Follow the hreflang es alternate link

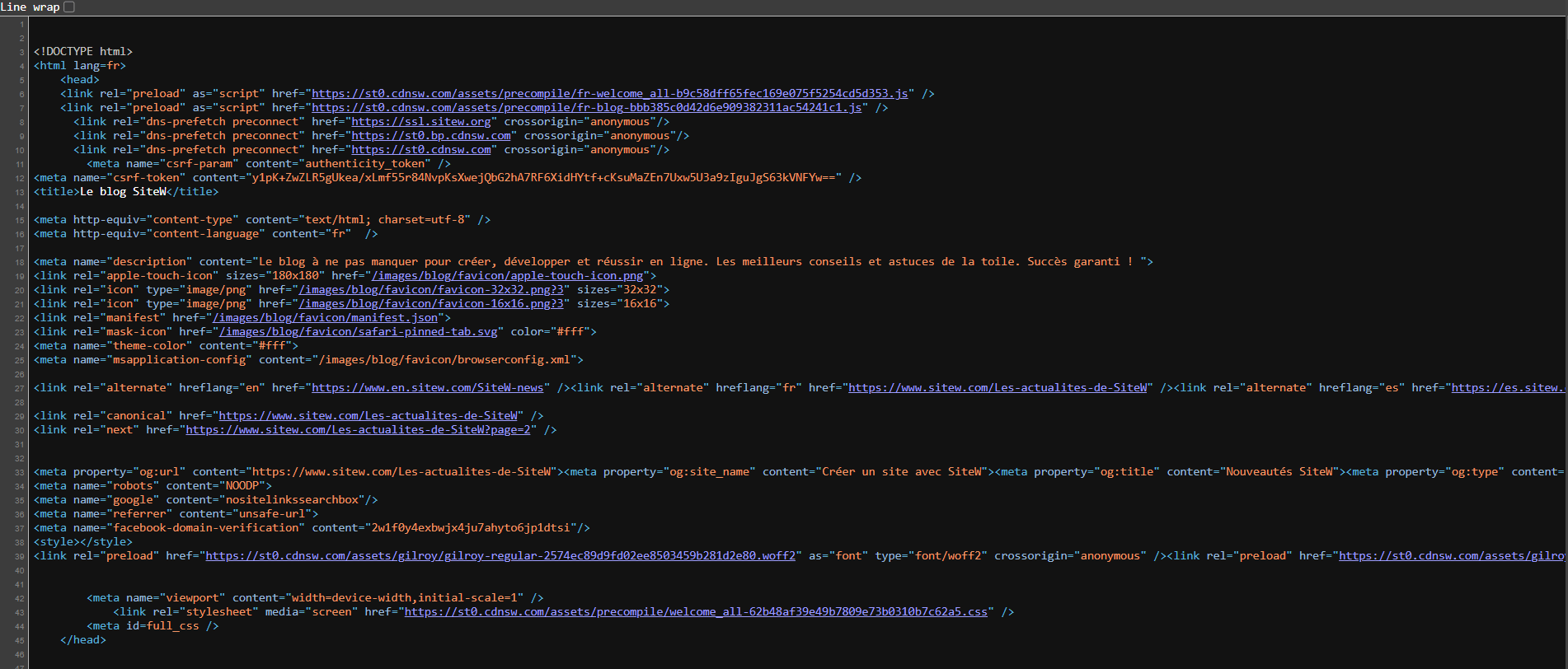(1507, 388)
